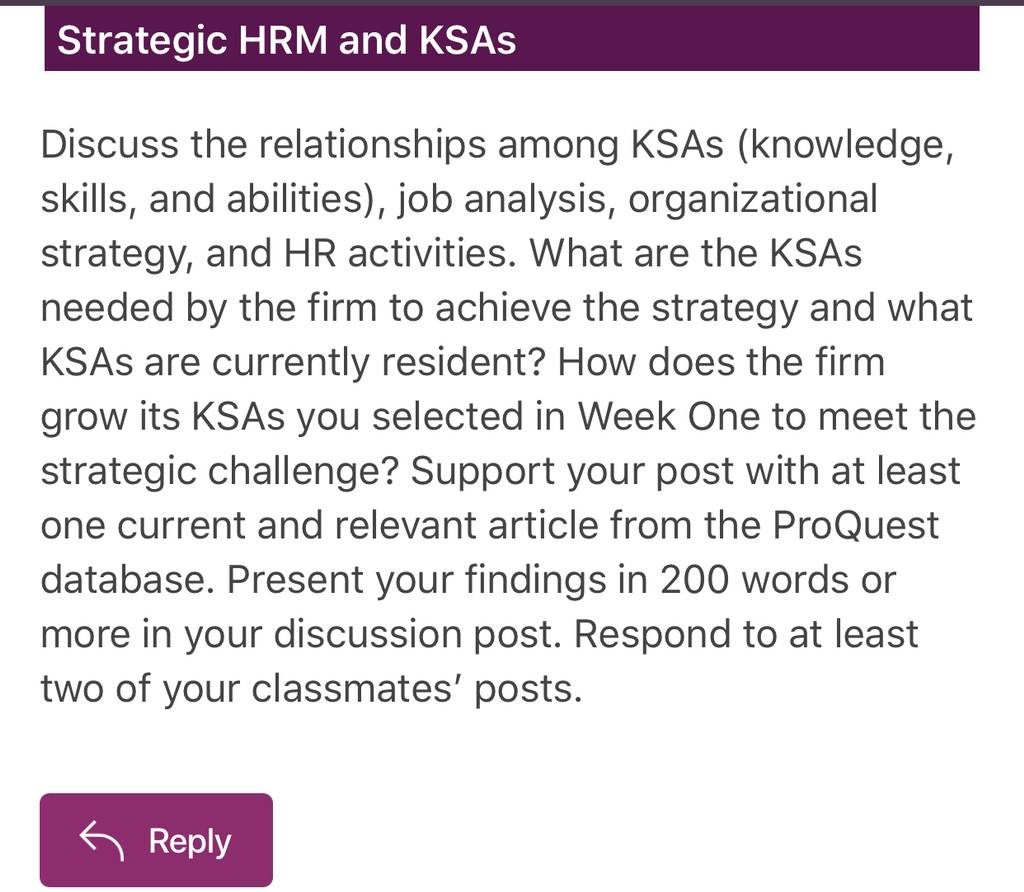Click the phrase '(knowledge,' in the first line
The width and height of the screenshot is (1024, 892).
846,145
